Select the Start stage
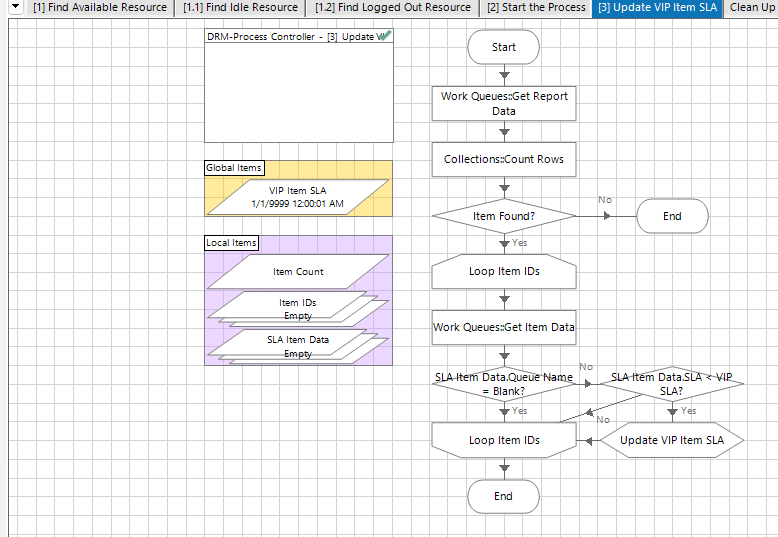The width and height of the screenshot is (778, 537). coord(504,47)
